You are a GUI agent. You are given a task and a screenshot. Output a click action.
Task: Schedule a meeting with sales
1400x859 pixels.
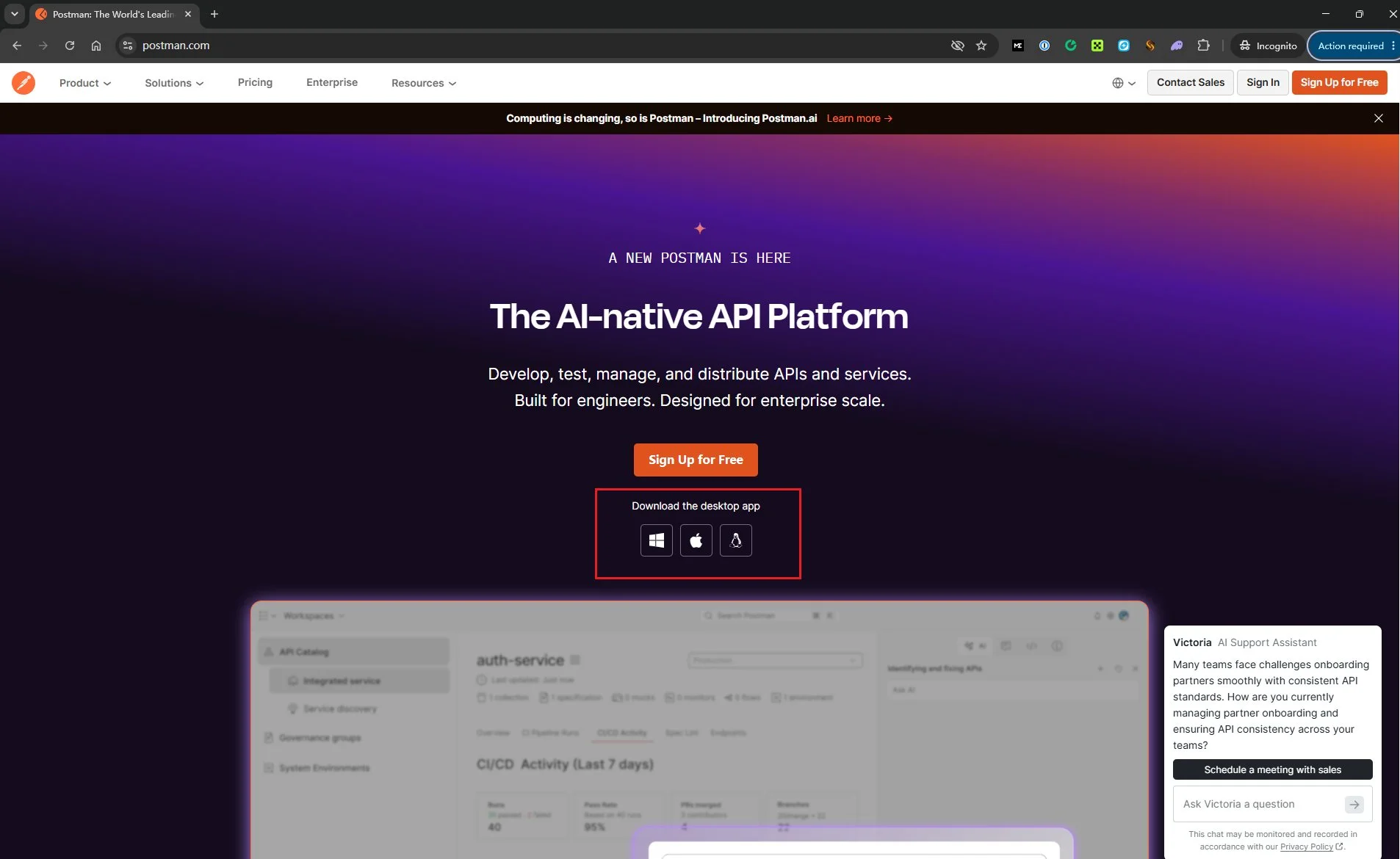[x=1272, y=769]
